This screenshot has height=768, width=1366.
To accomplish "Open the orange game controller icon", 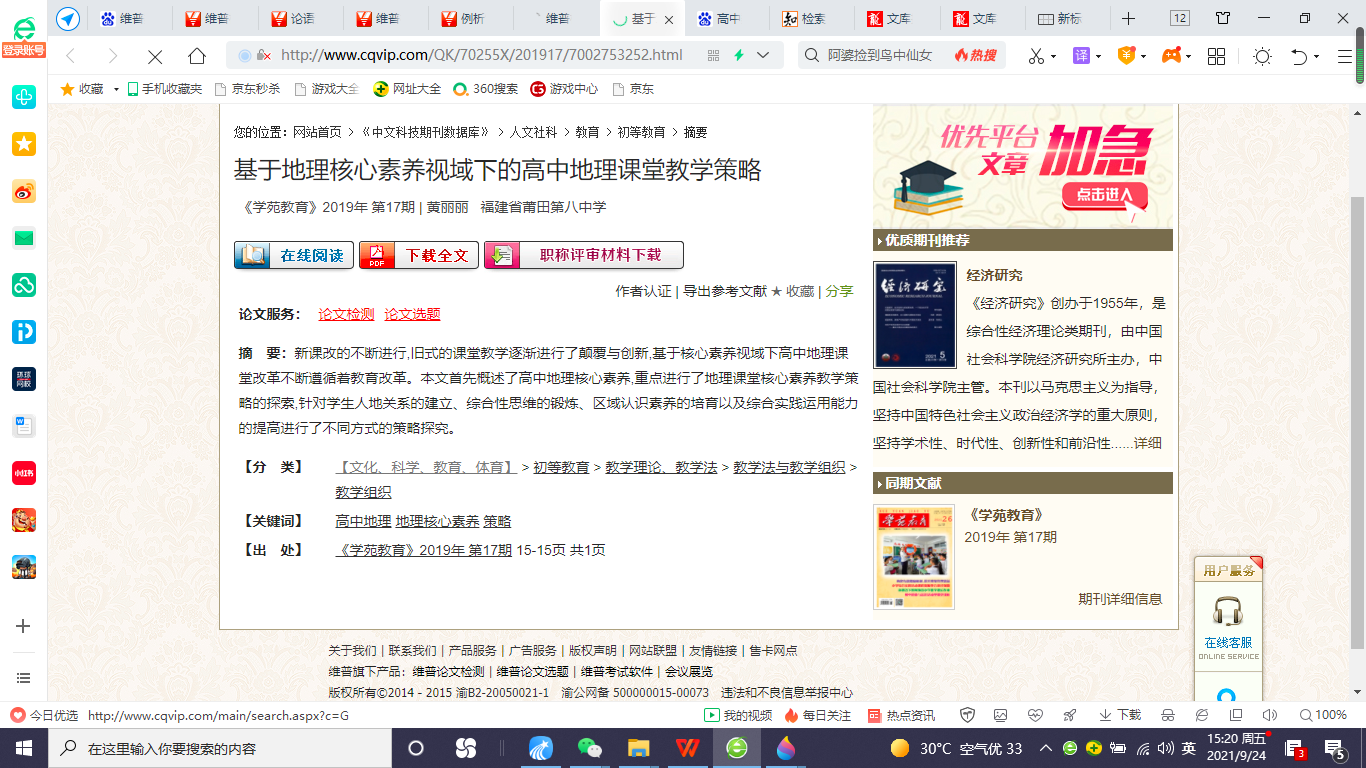I will 1170,56.
